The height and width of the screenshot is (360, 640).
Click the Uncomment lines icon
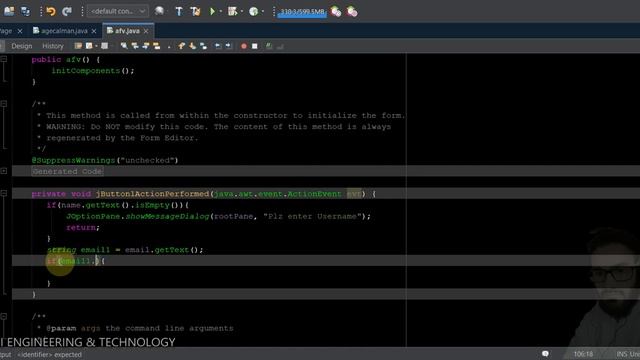280,46
